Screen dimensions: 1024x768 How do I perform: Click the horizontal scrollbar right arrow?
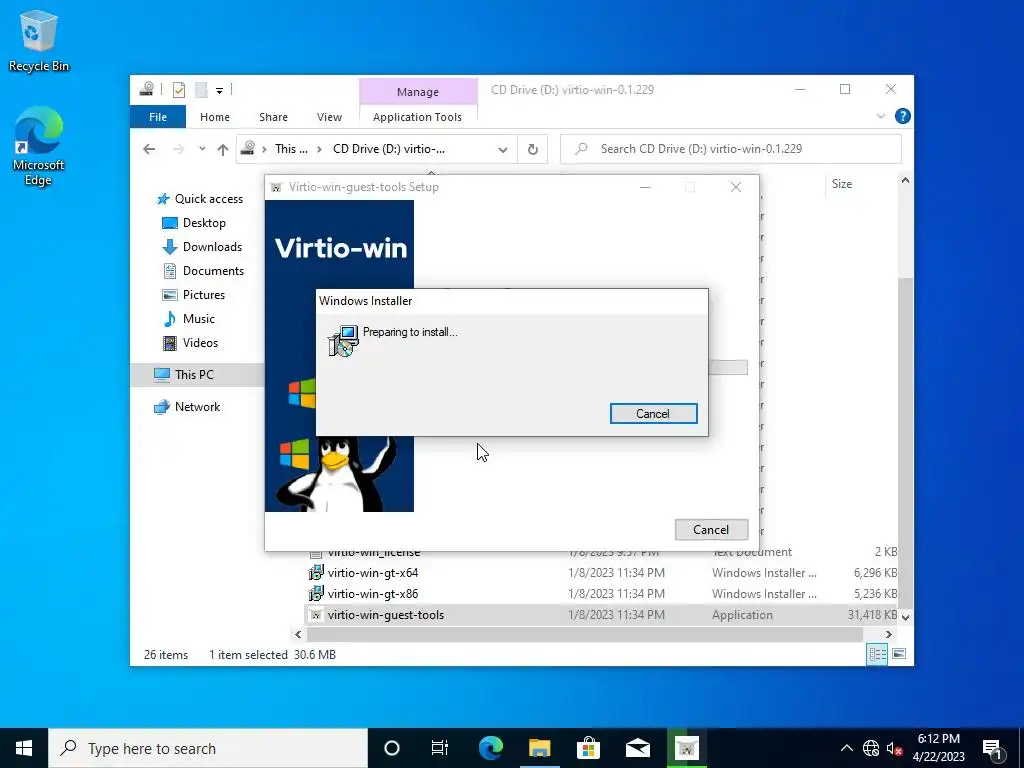(888, 634)
